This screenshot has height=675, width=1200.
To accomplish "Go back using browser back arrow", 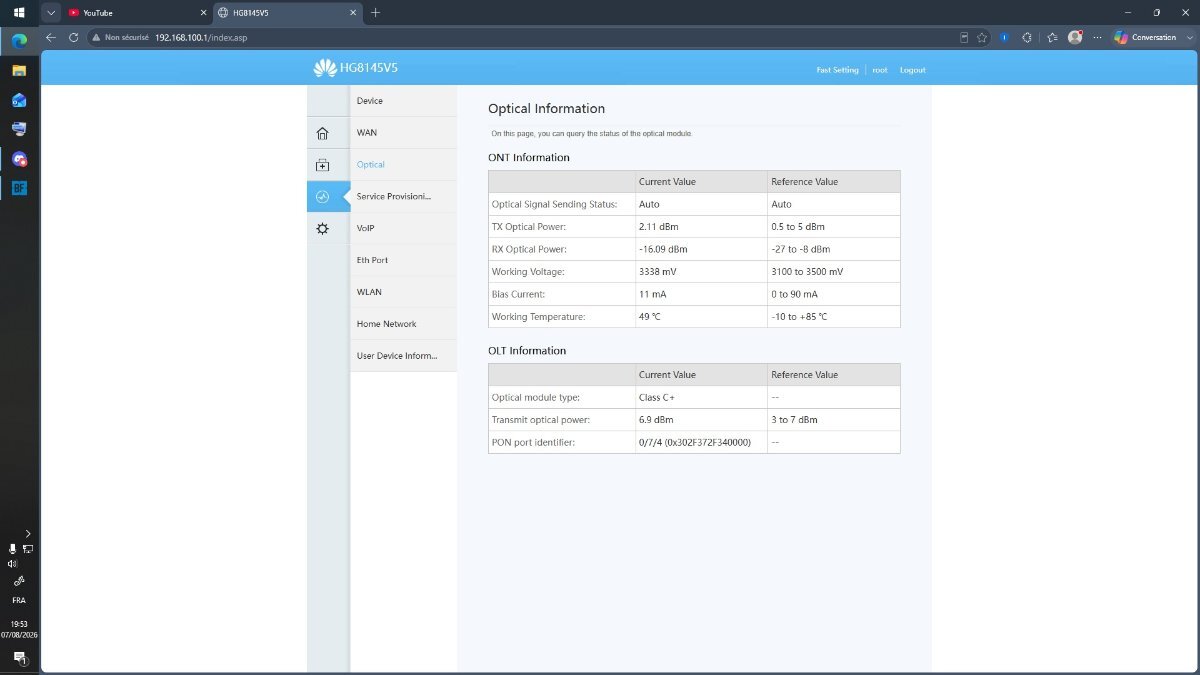I will pyautogui.click(x=51, y=37).
